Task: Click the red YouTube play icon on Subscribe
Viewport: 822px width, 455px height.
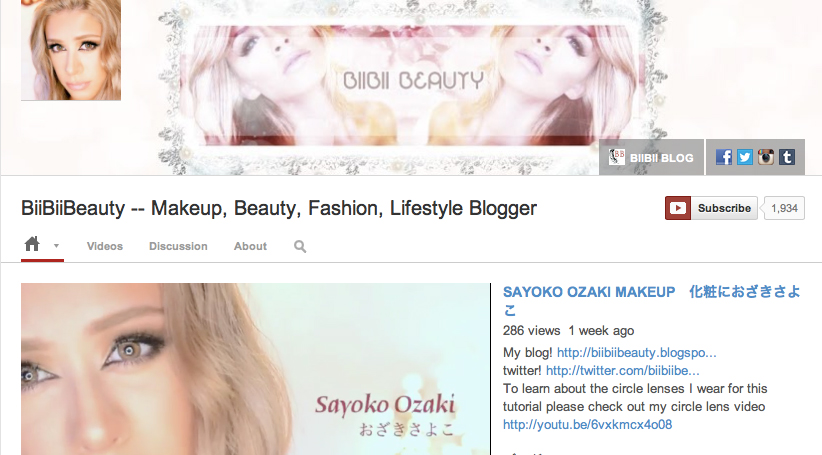Action: [678, 208]
